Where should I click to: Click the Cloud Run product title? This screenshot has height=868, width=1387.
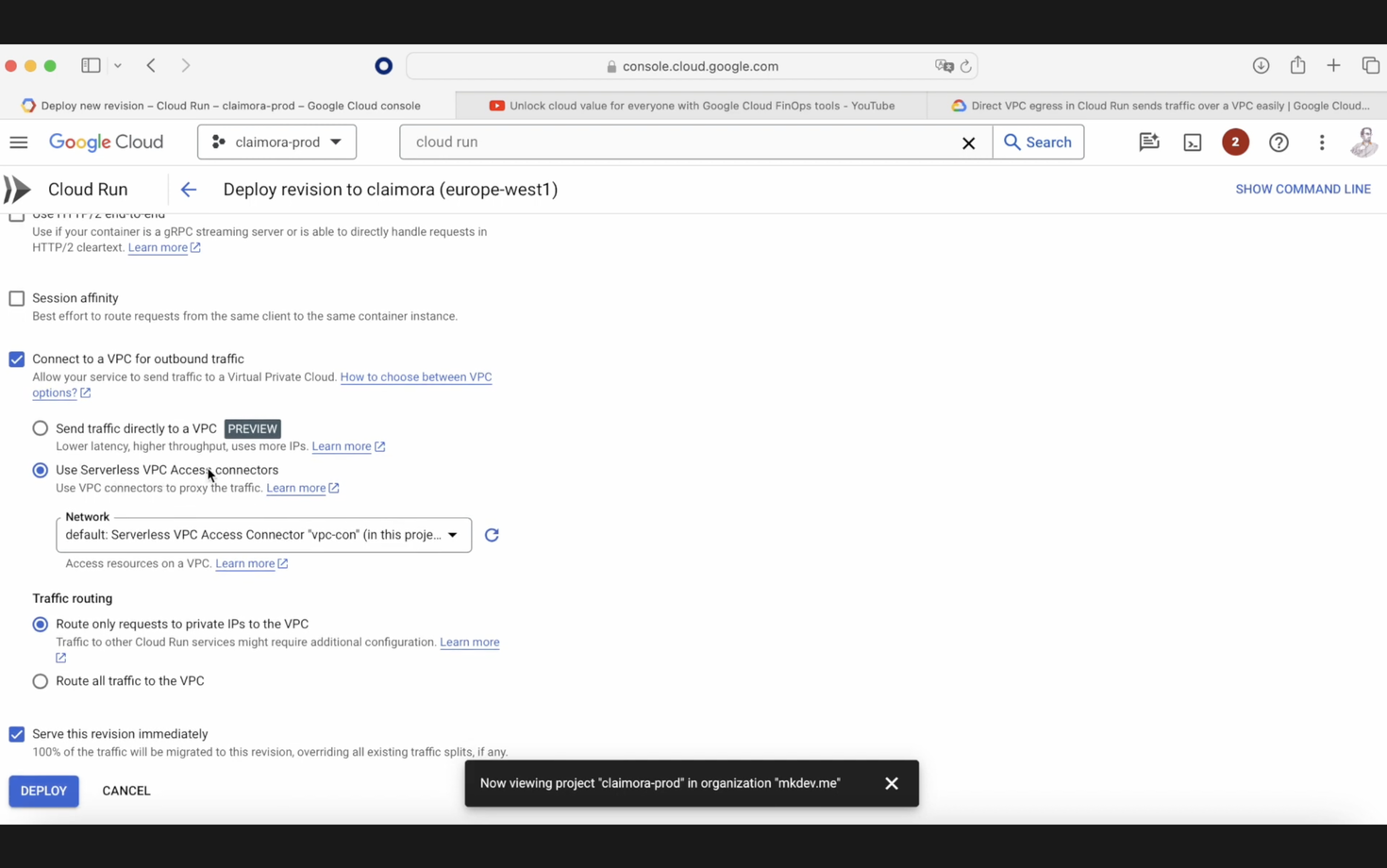(88, 190)
